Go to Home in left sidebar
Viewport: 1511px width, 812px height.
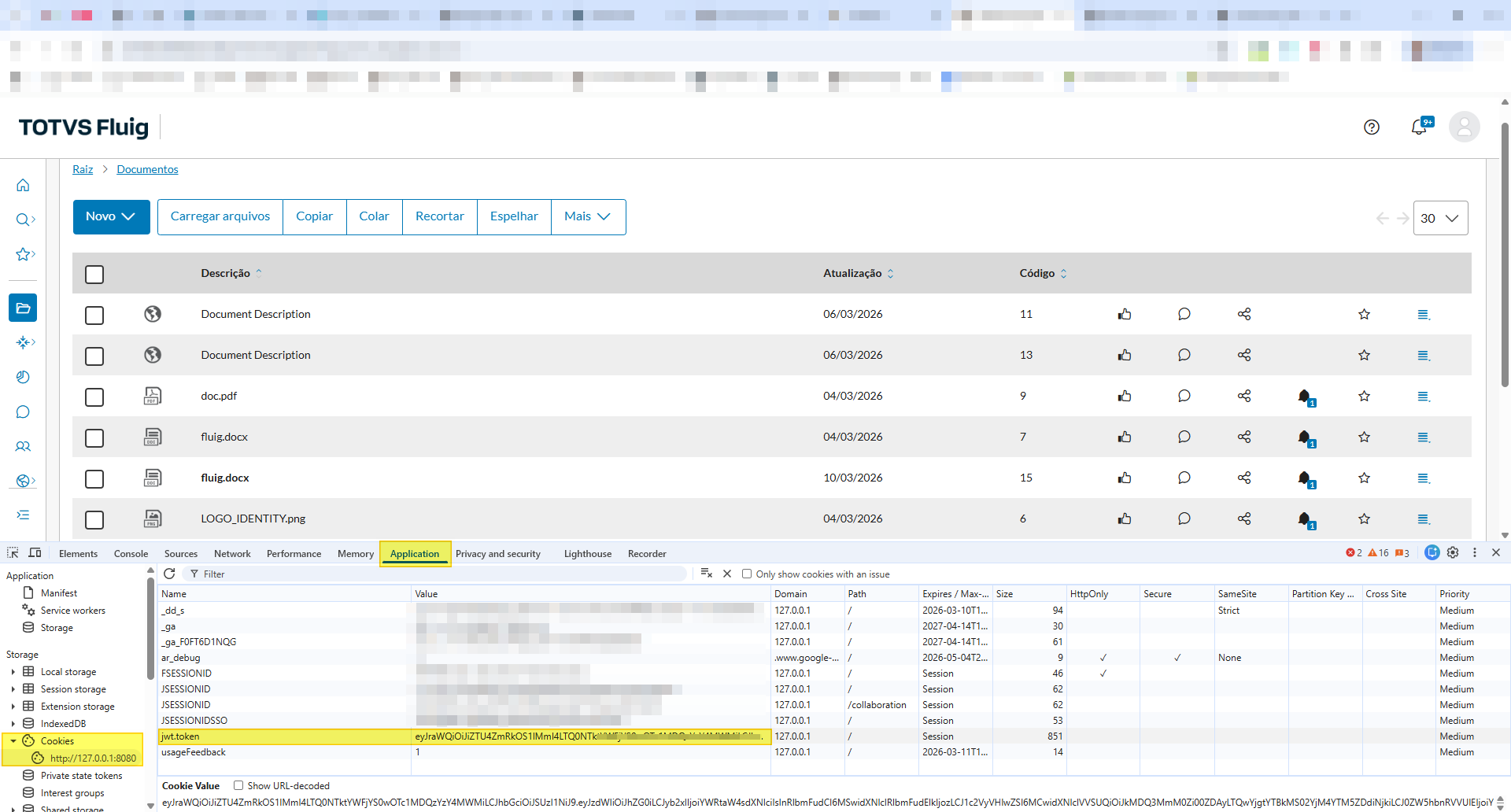(23, 185)
